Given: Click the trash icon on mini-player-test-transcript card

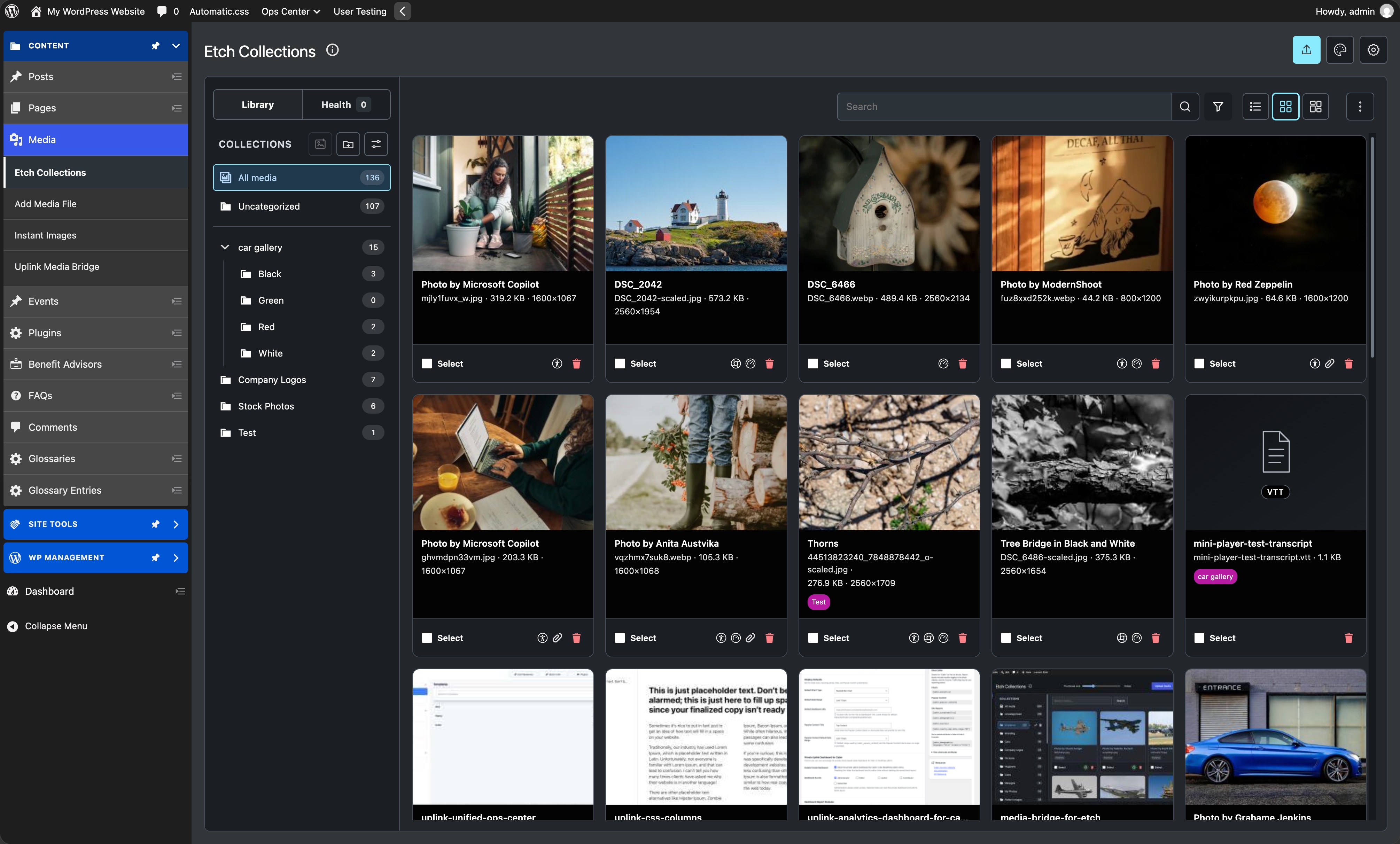Looking at the screenshot, I should click(1348, 638).
